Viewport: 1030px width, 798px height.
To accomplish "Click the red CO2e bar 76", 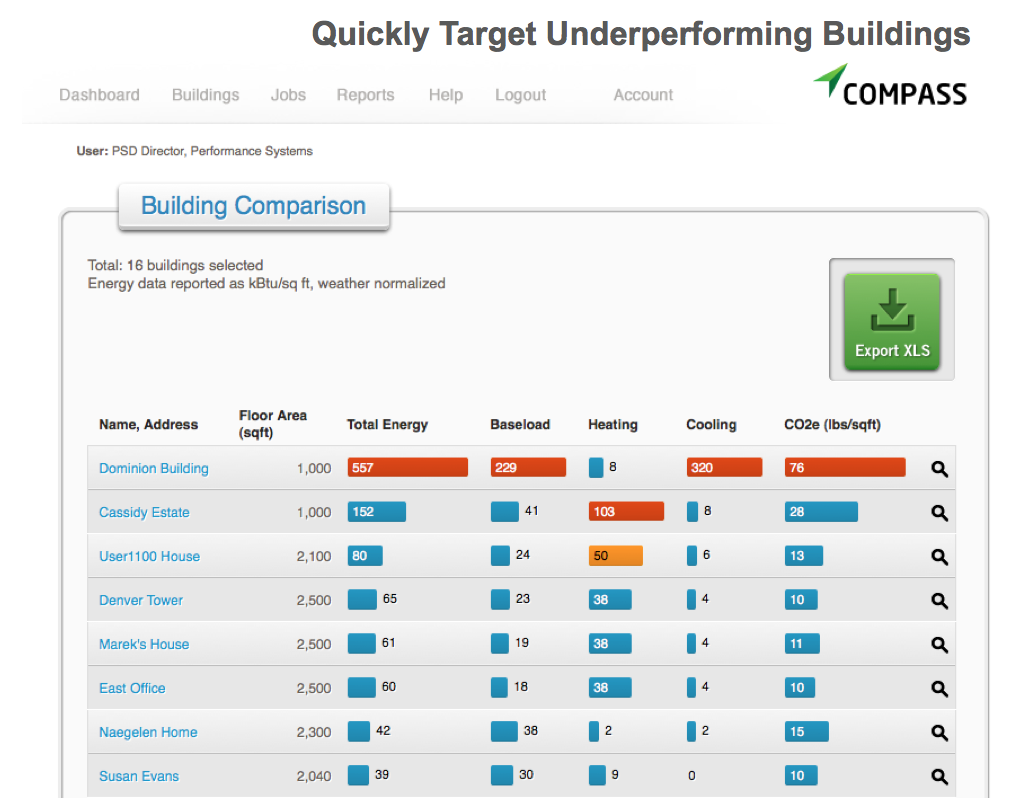I will [x=845, y=468].
